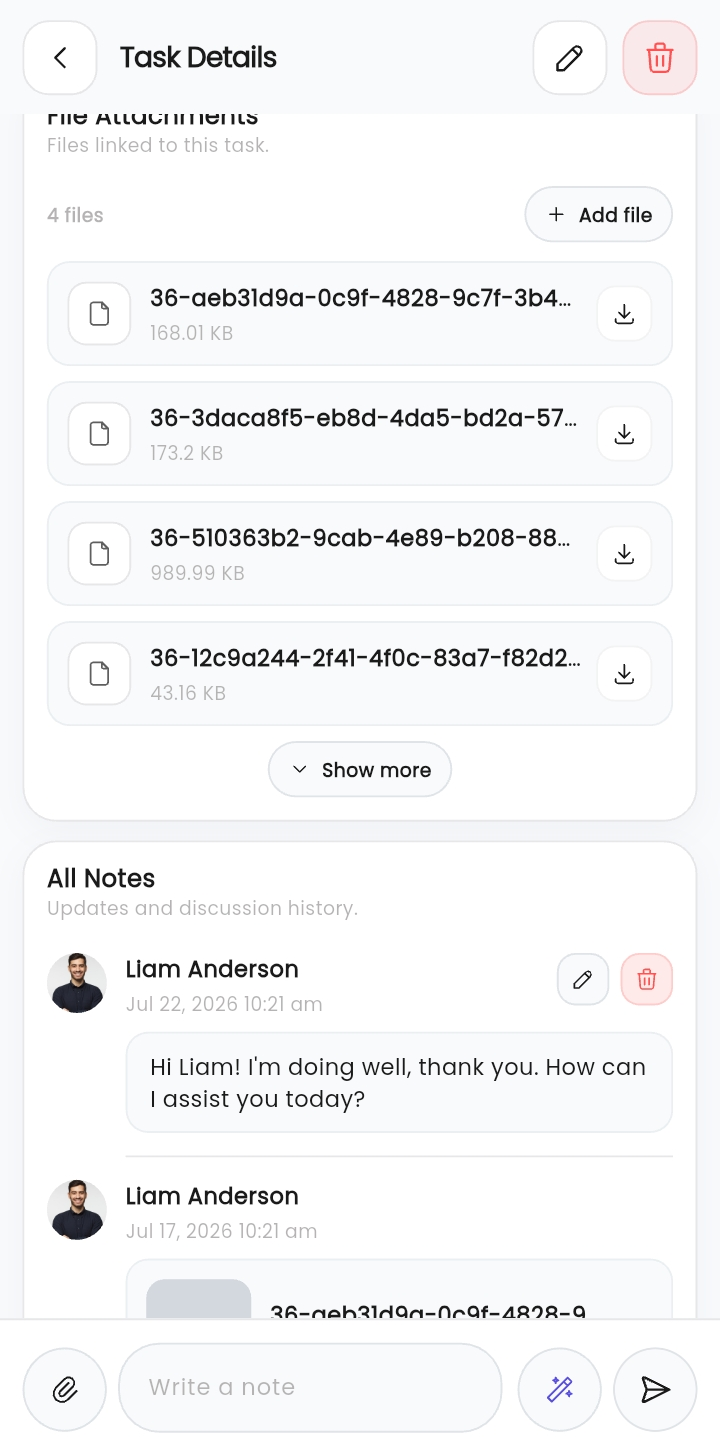720x1446 pixels.
Task: Open the attachment thumbnail in Jul 17 note
Action: pyautogui.click(x=199, y=1300)
